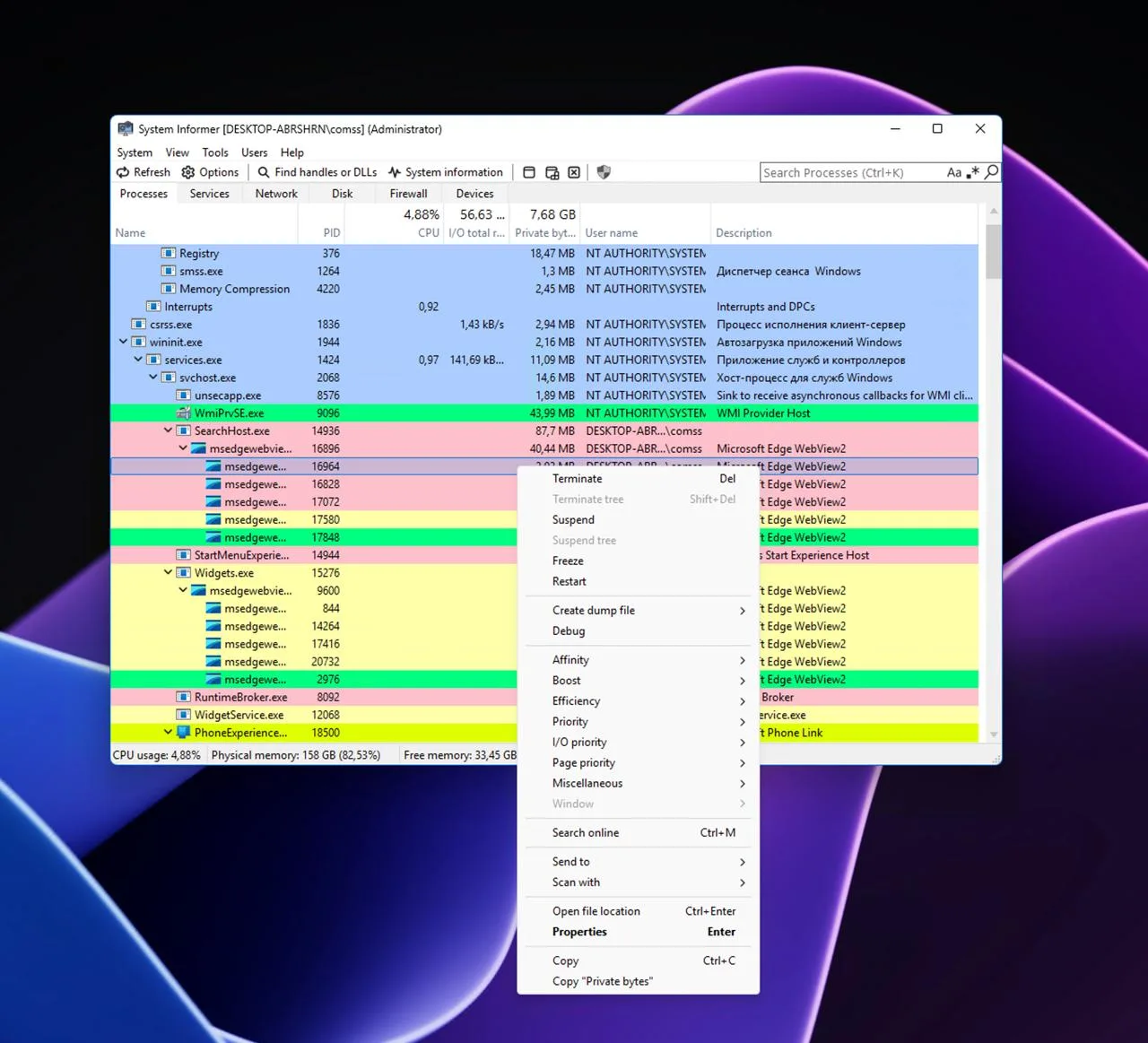Expand the Affinity submenu
This screenshot has width=1148, height=1043.
pos(639,660)
